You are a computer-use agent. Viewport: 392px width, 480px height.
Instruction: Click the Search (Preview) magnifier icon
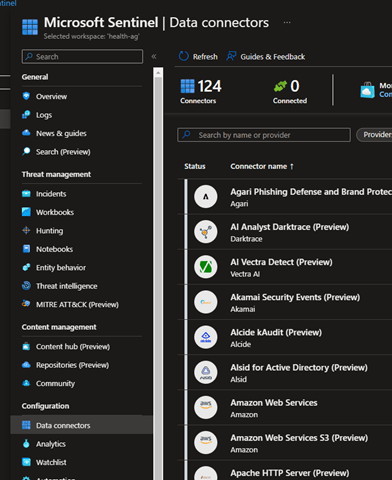click(x=26, y=151)
